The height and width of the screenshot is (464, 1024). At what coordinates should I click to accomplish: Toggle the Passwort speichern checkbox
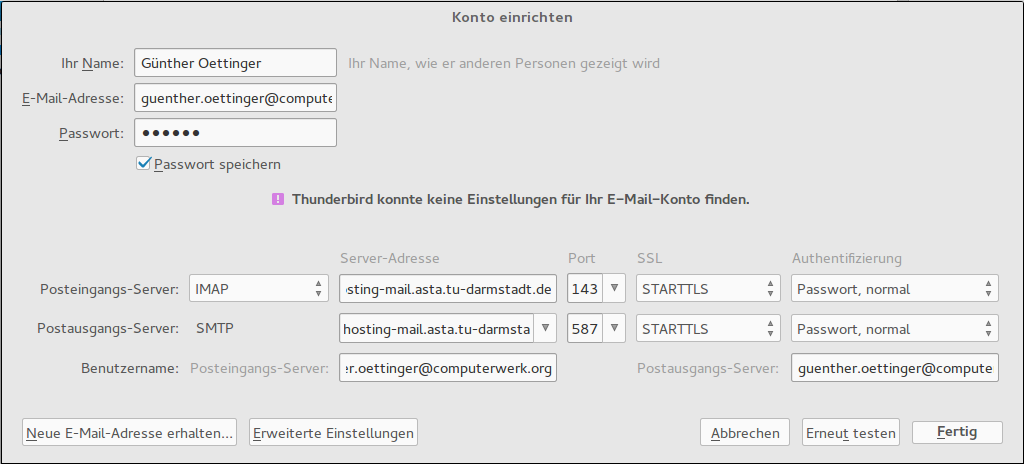pyautogui.click(x=144, y=163)
